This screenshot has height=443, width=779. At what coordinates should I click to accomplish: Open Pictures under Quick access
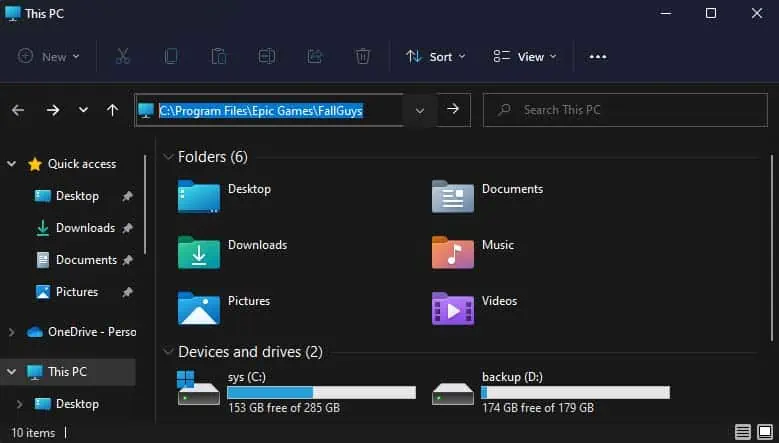click(x=77, y=292)
